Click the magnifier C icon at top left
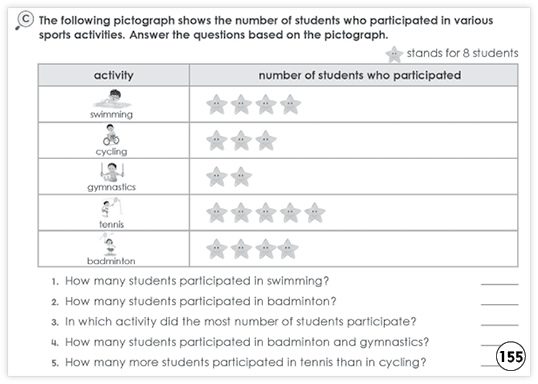Image resolution: width=538 pixels, height=384 pixels. coord(24,21)
